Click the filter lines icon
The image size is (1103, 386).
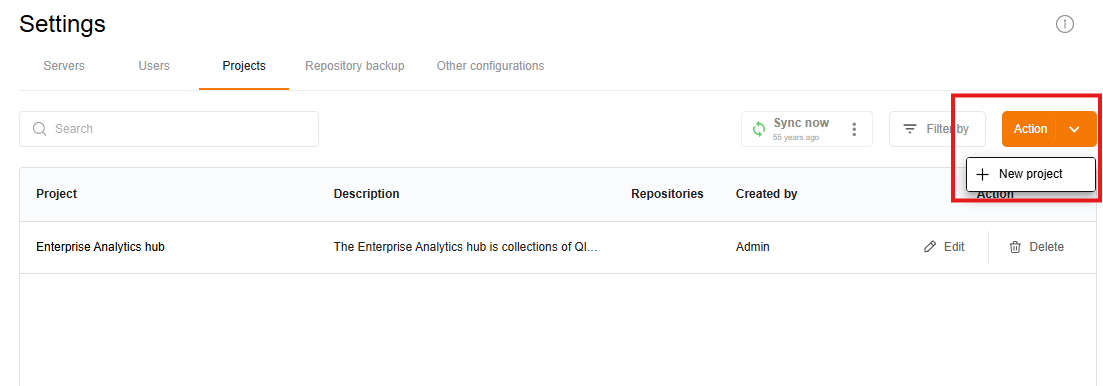[910, 129]
